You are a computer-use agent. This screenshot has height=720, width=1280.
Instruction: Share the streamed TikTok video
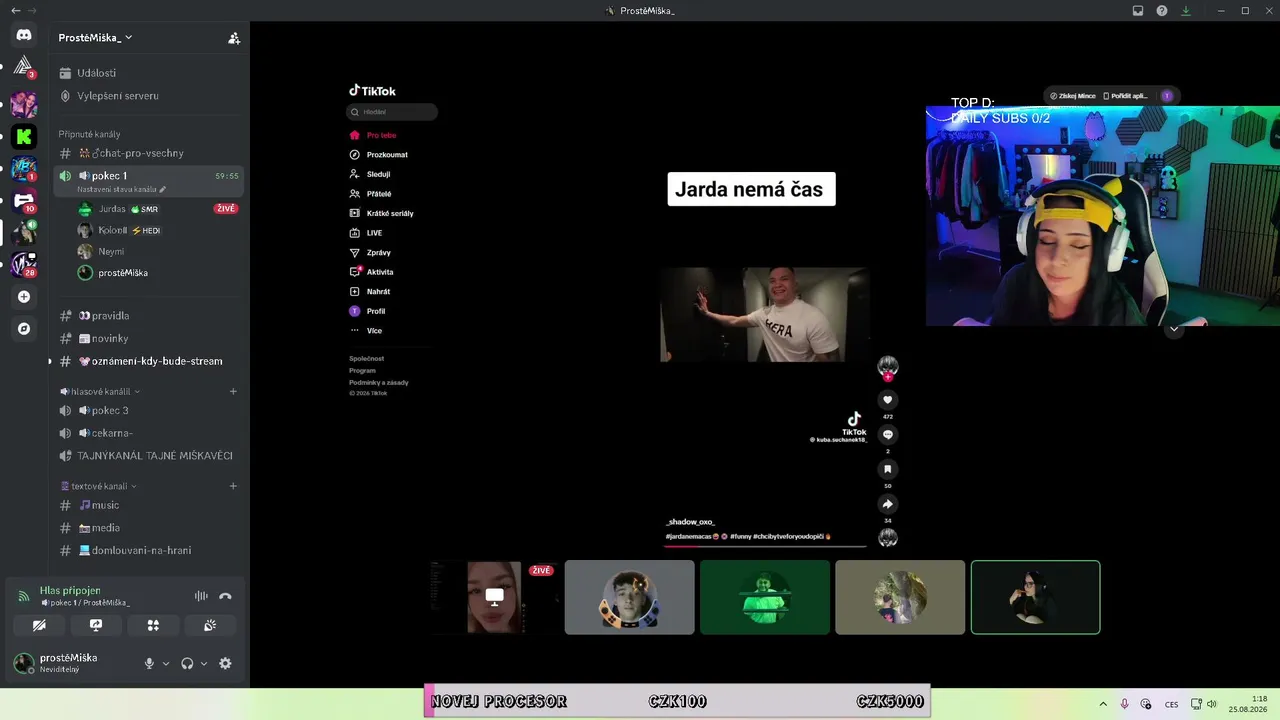(x=887, y=504)
